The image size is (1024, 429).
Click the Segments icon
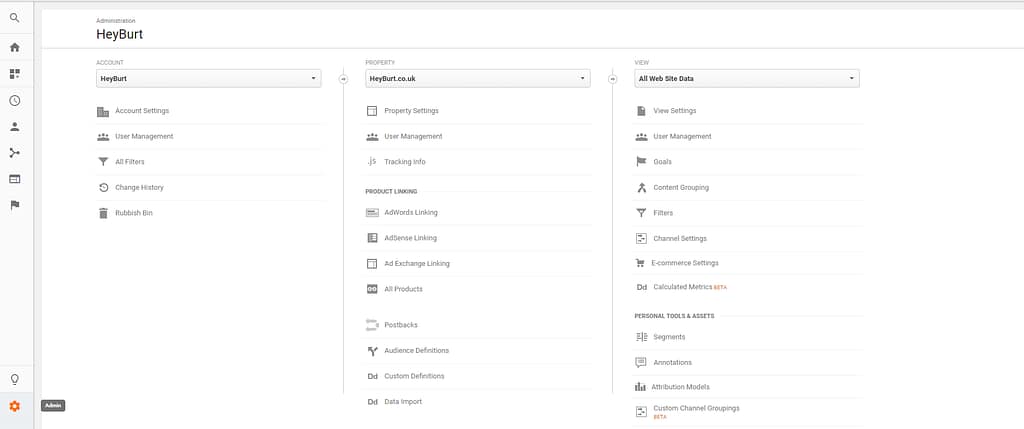click(641, 337)
